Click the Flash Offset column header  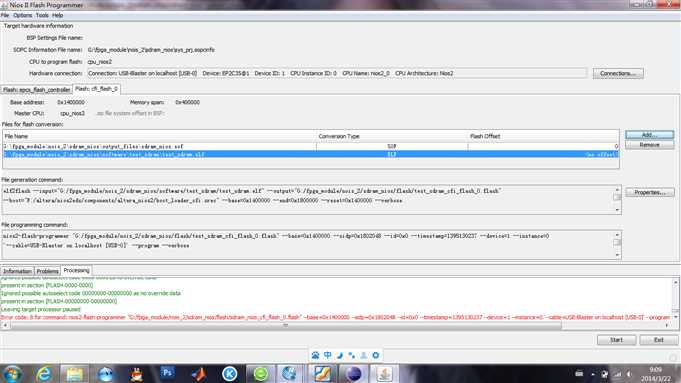543,136
